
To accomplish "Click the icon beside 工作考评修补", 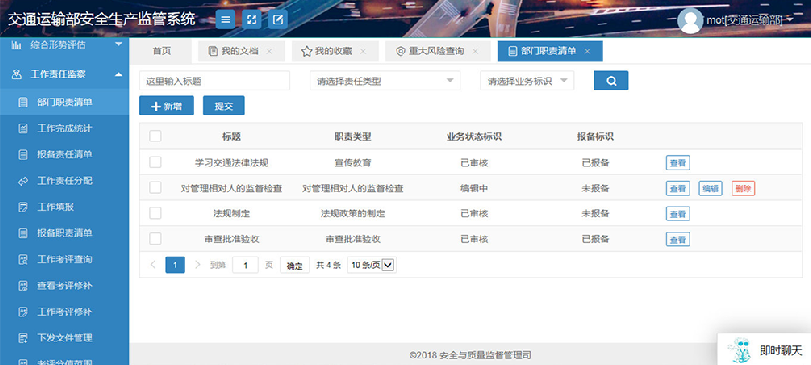I will (23, 312).
